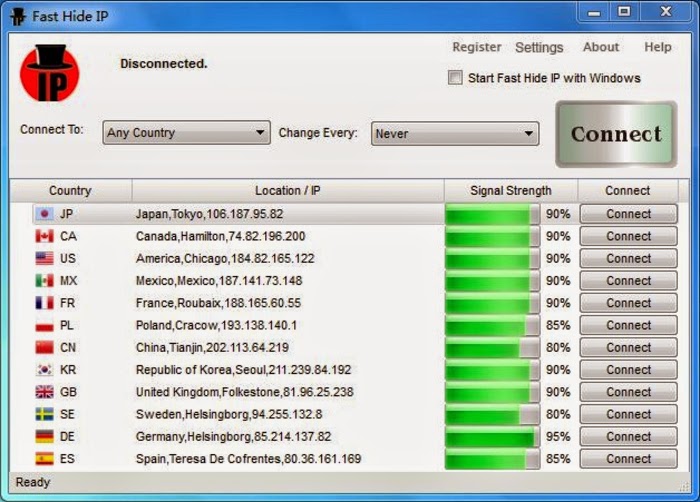Click the large green Connect button
Viewport: 700px width, 502px height.
click(x=616, y=134)
